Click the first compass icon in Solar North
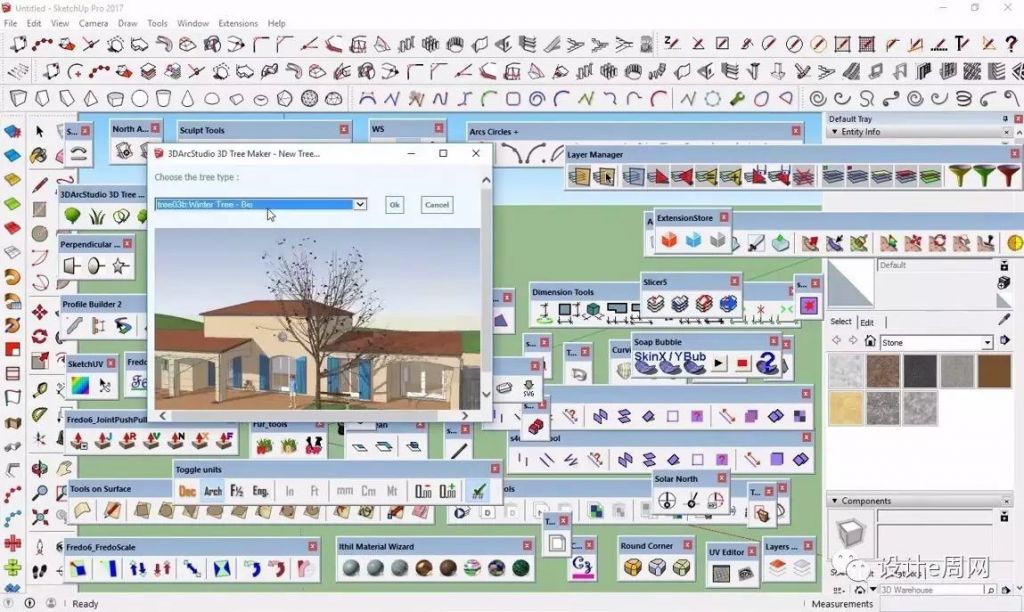The image size is (1024, 612). coord(667,501)
